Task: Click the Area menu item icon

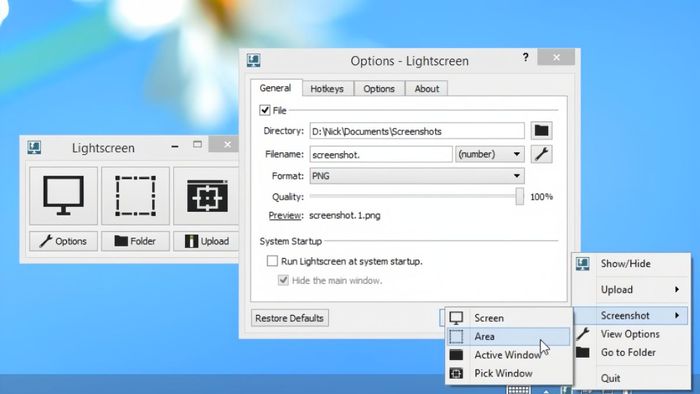Action: tap(456, 336)
